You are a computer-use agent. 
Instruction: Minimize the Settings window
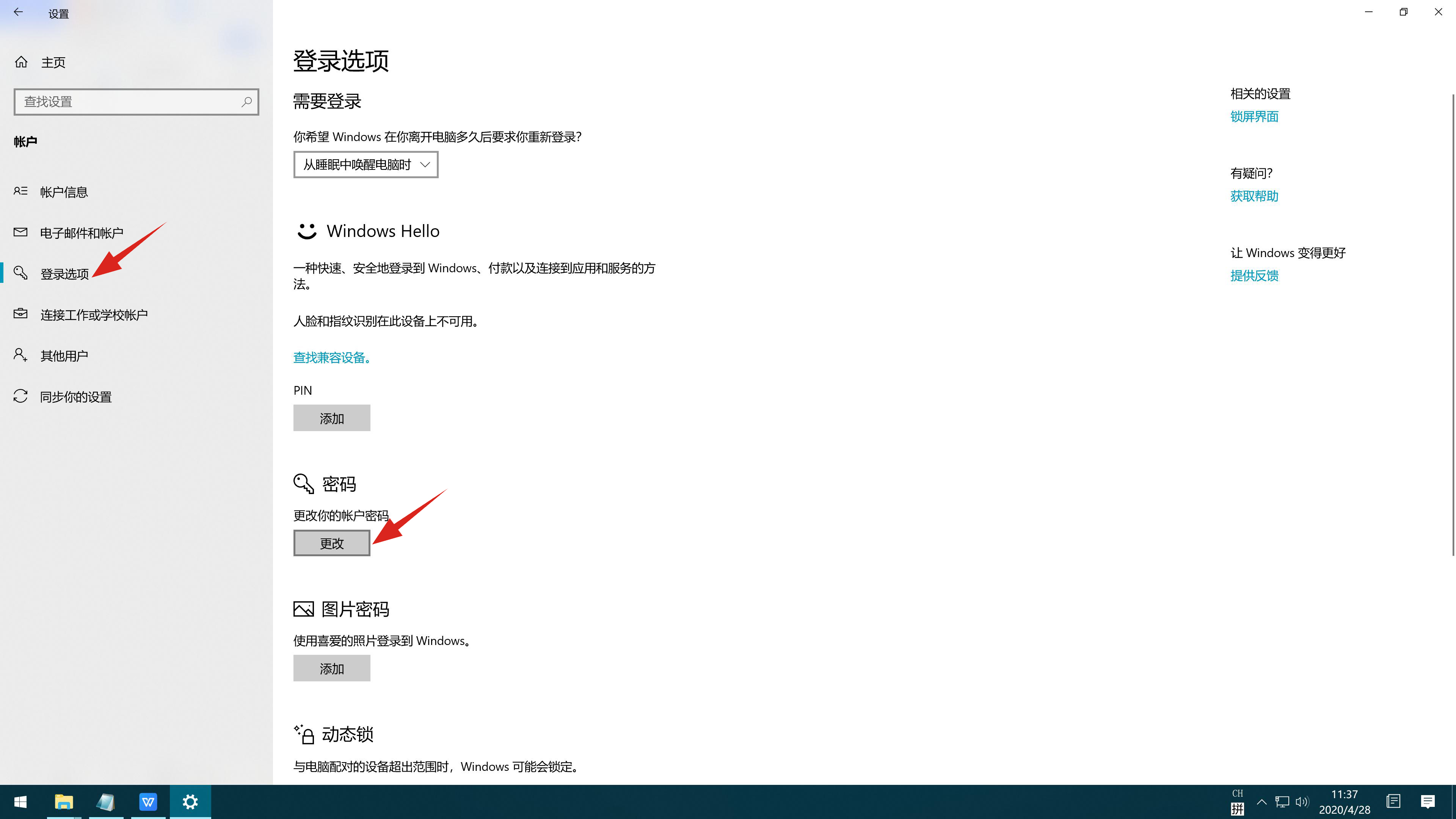1368,12
